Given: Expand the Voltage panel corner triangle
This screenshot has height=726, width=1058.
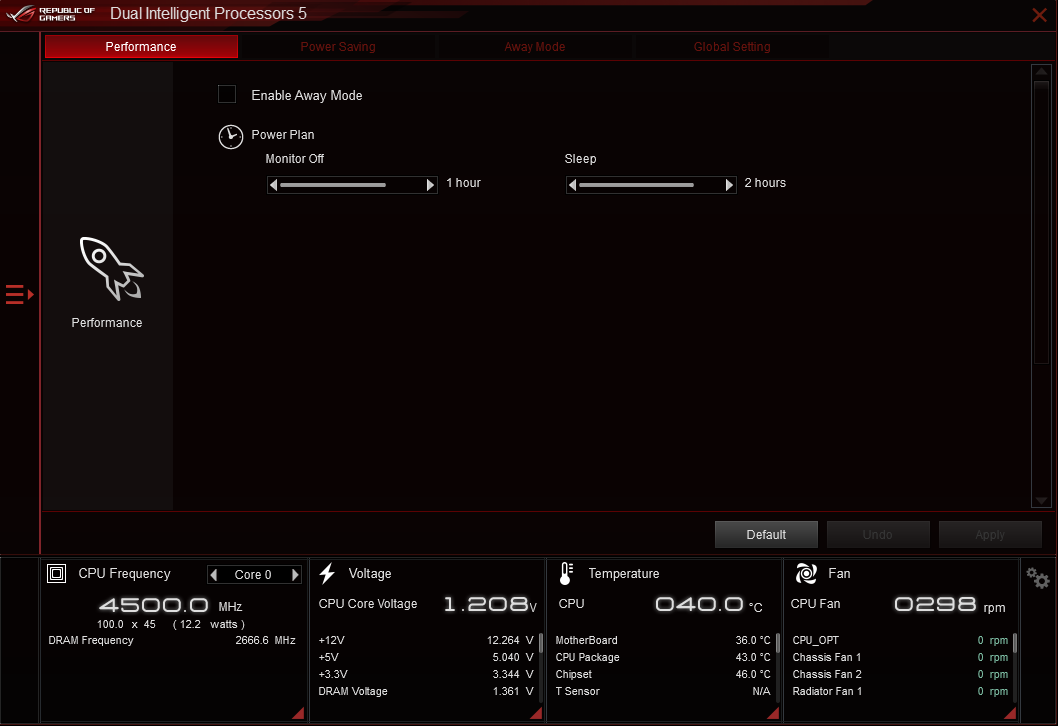Looking at the screenshot, I should click(x=535, y=712).
